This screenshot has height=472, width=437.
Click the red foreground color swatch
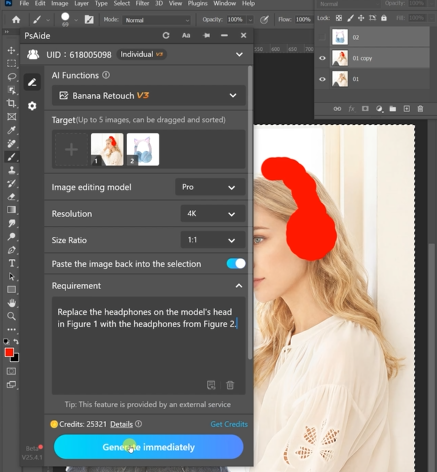tap(9, 352)
